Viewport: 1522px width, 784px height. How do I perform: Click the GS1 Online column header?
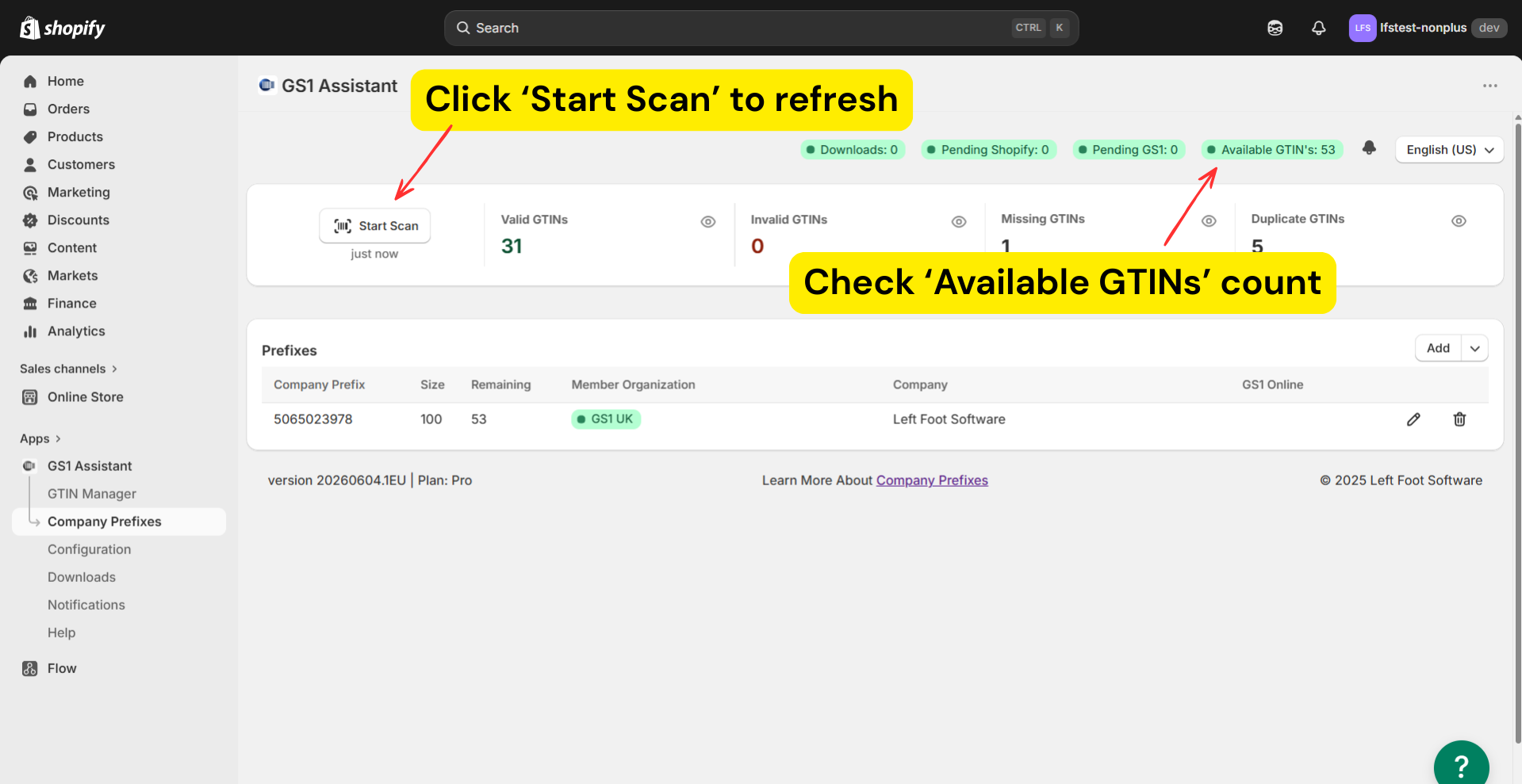coord(1272,384)
